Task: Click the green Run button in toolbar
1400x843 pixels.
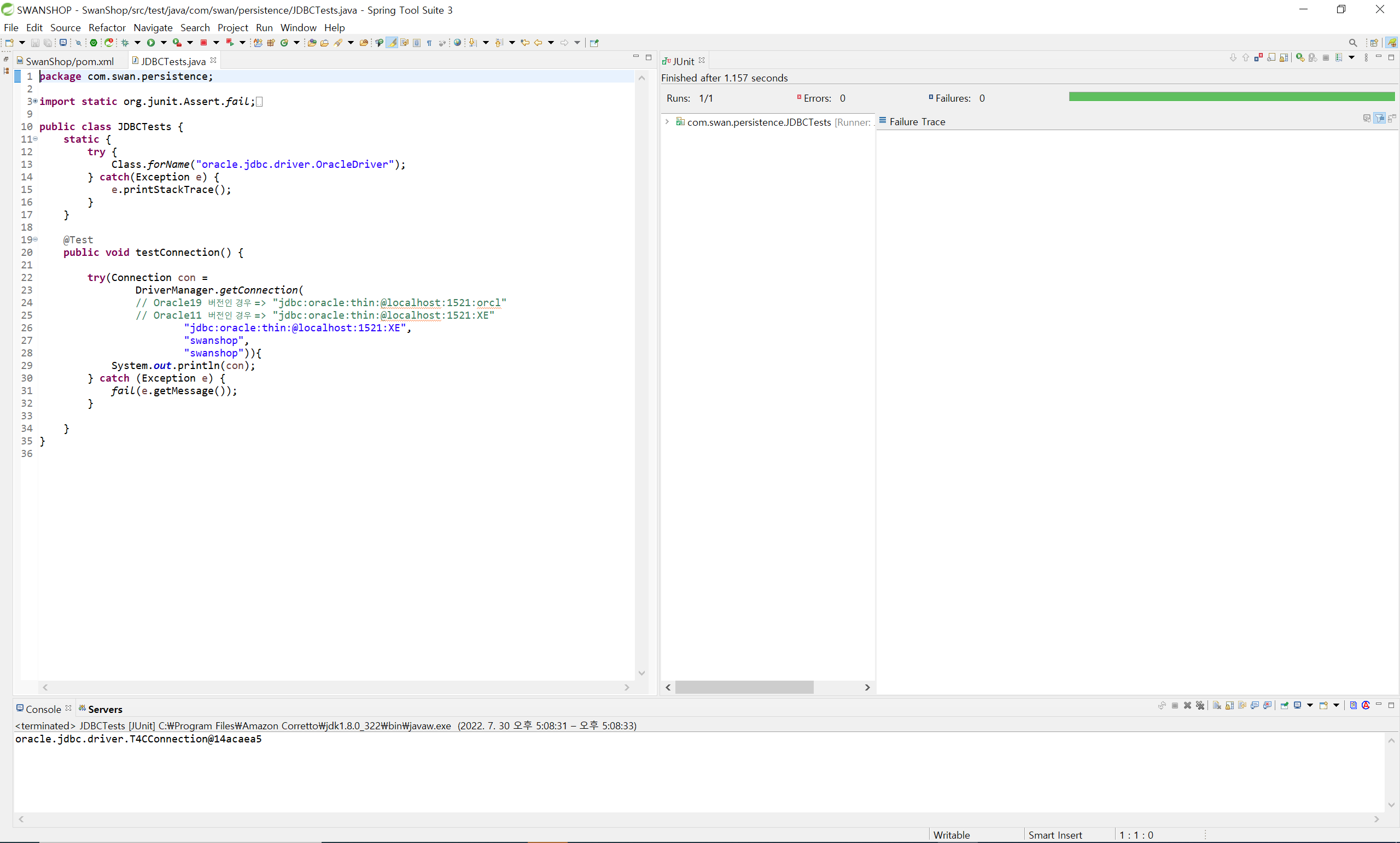Action: click(x=150, y=43)
